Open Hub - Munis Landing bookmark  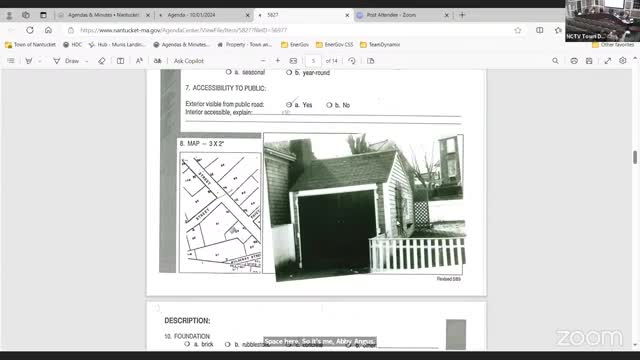(117, 44)
